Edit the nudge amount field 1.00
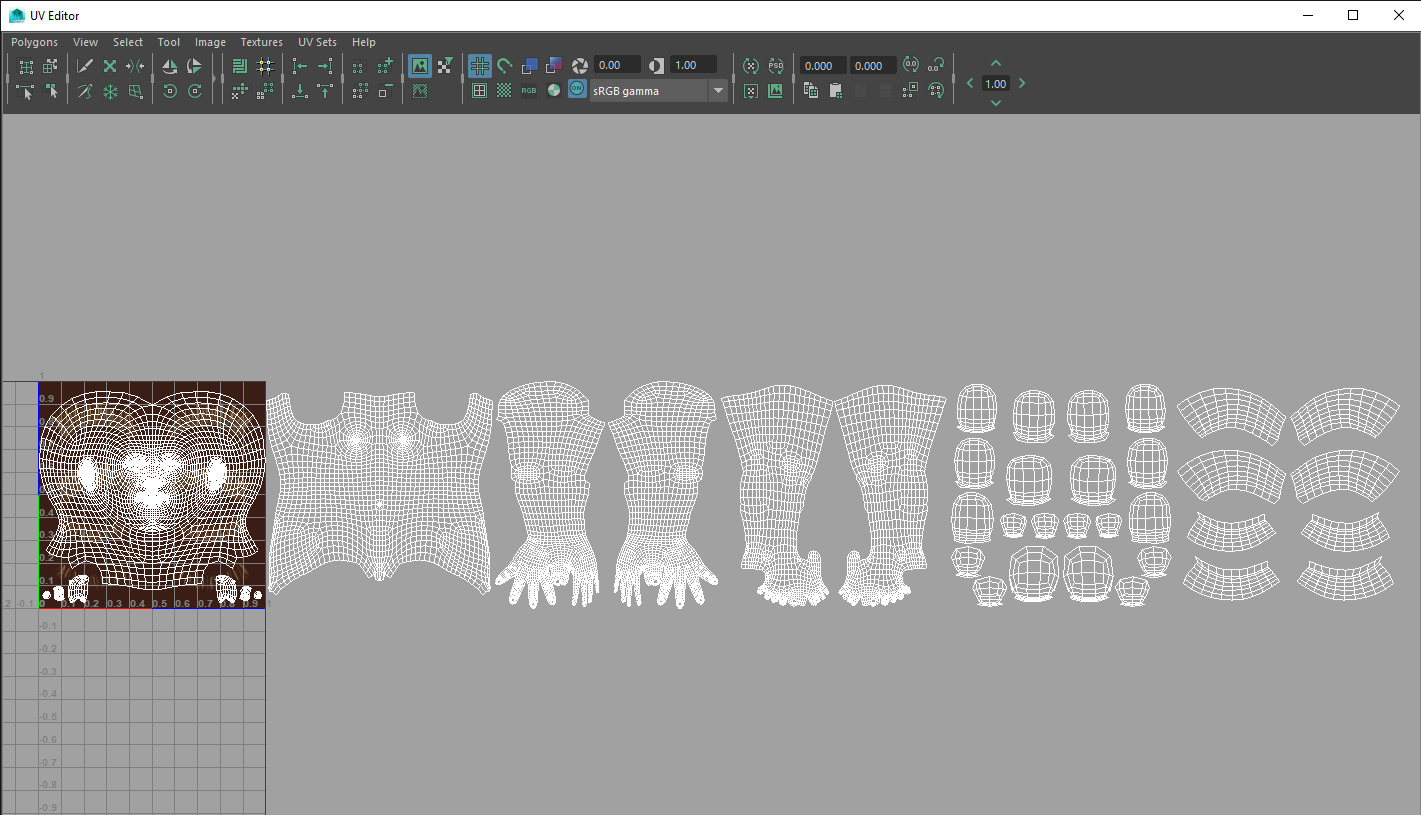The height and width of the screenshot is (815, 1421). point(995,84)
